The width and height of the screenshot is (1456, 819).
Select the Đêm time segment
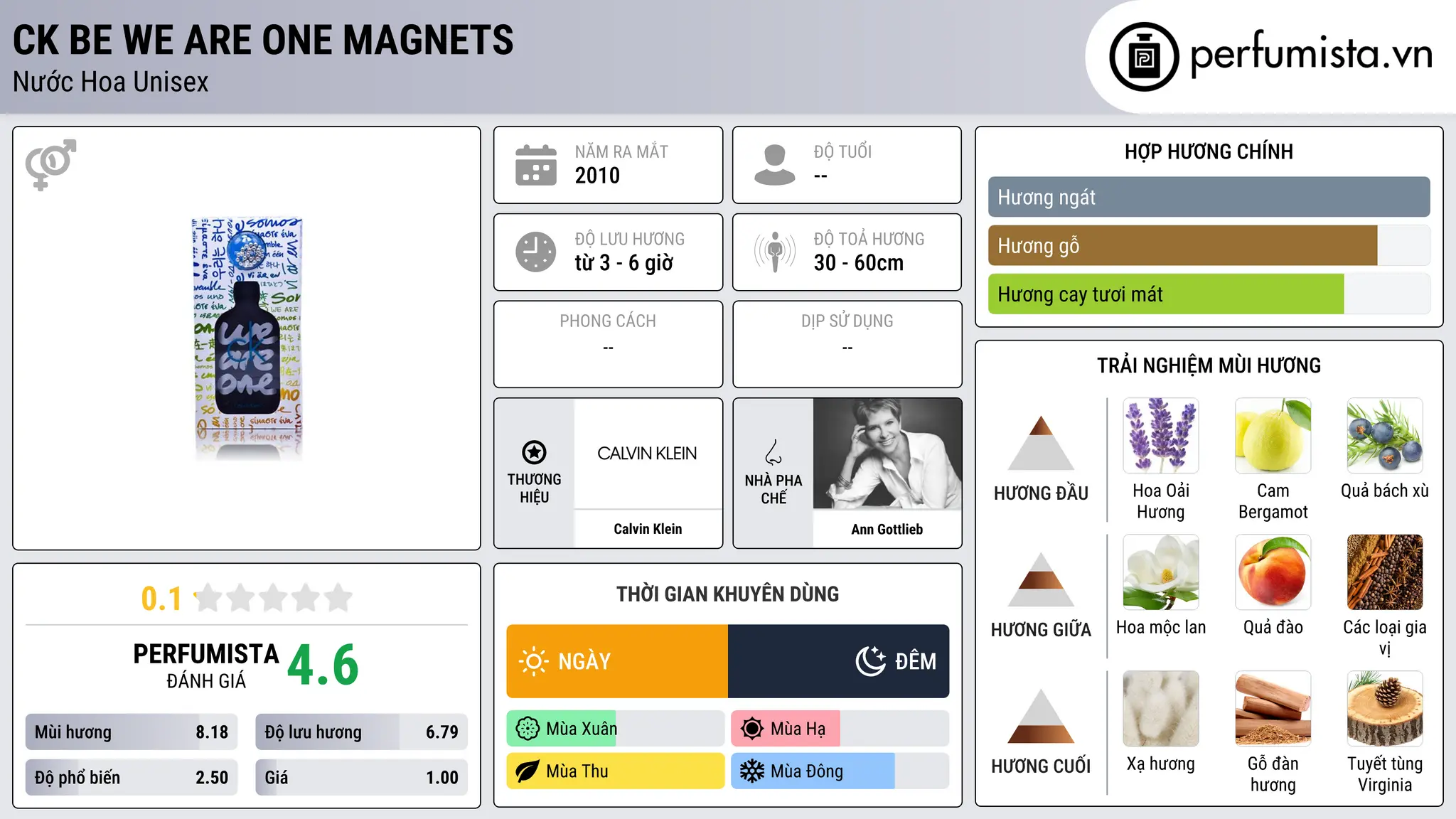(839, 661)
